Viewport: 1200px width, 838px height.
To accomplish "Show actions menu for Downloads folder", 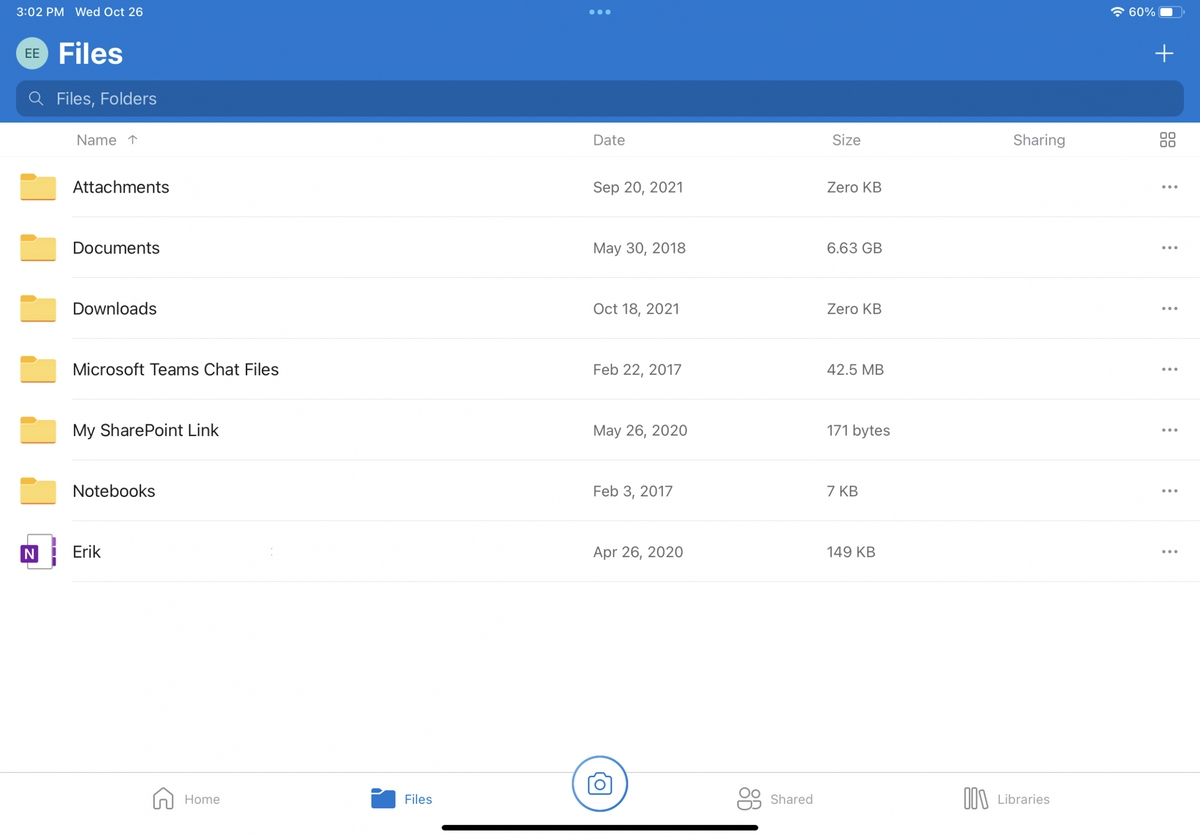I will [1169, 308].
